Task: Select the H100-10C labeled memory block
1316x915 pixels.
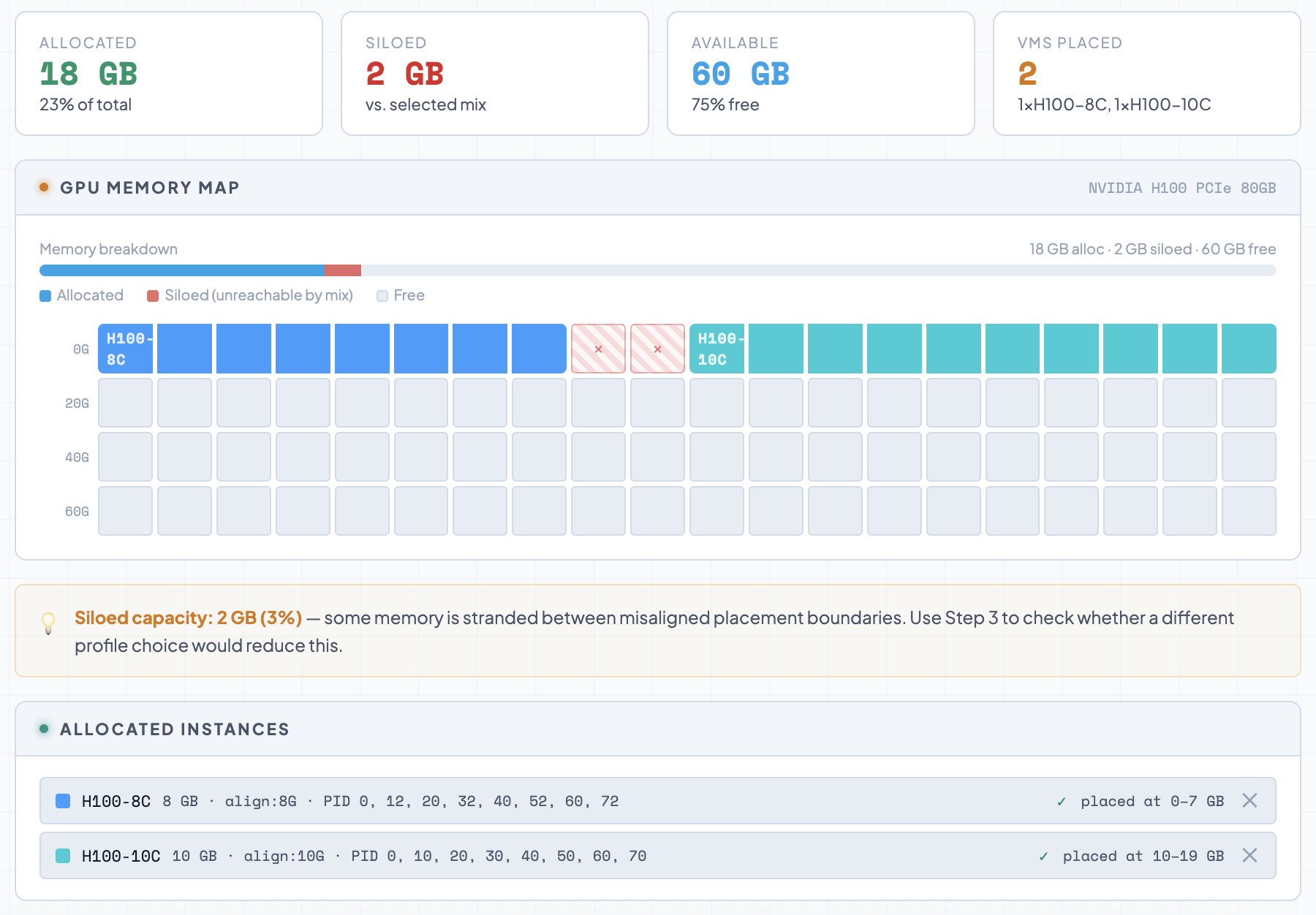Action: 716,349
